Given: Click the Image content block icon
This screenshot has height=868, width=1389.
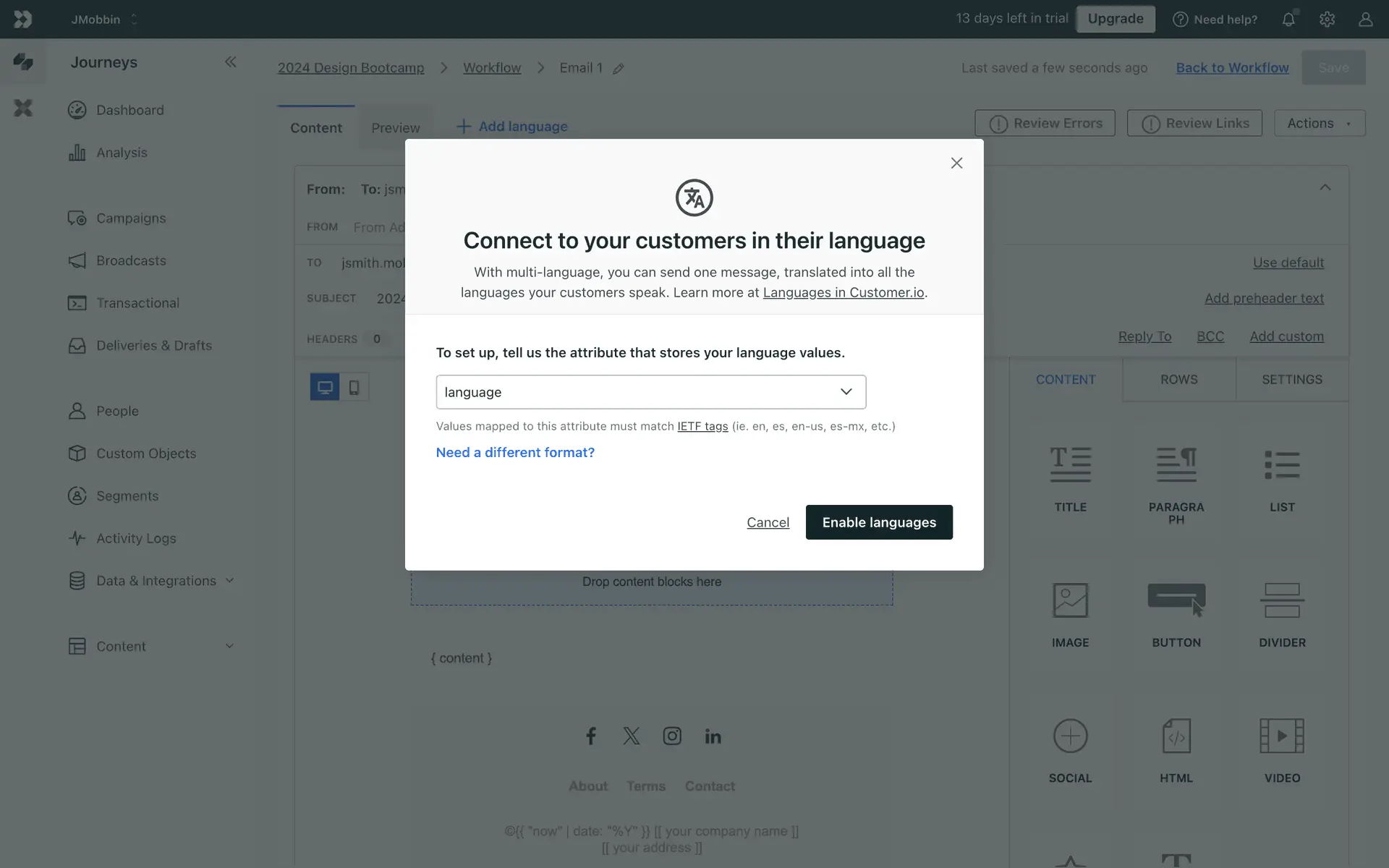Looking at the screenshot, I should point(1070,600).
